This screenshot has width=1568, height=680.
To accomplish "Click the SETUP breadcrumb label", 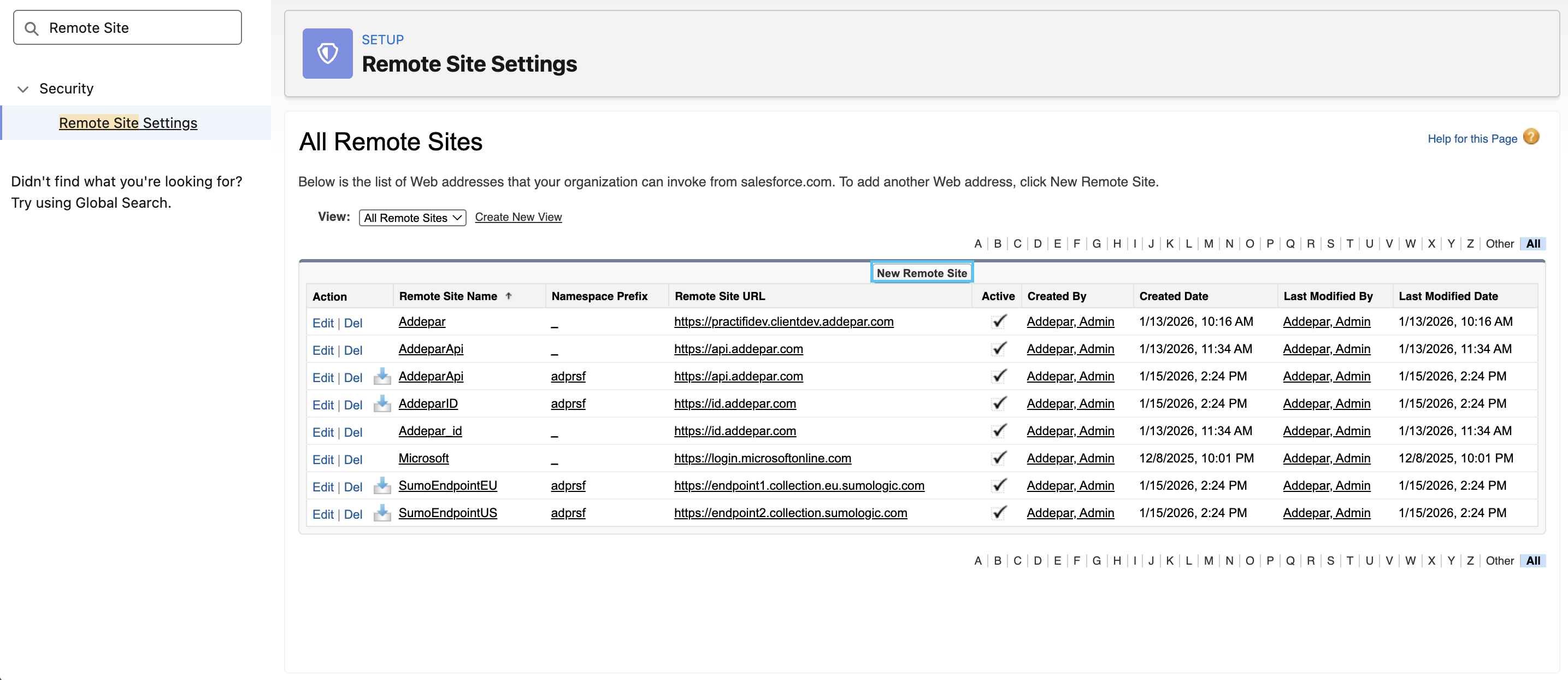I will (382, 39).
